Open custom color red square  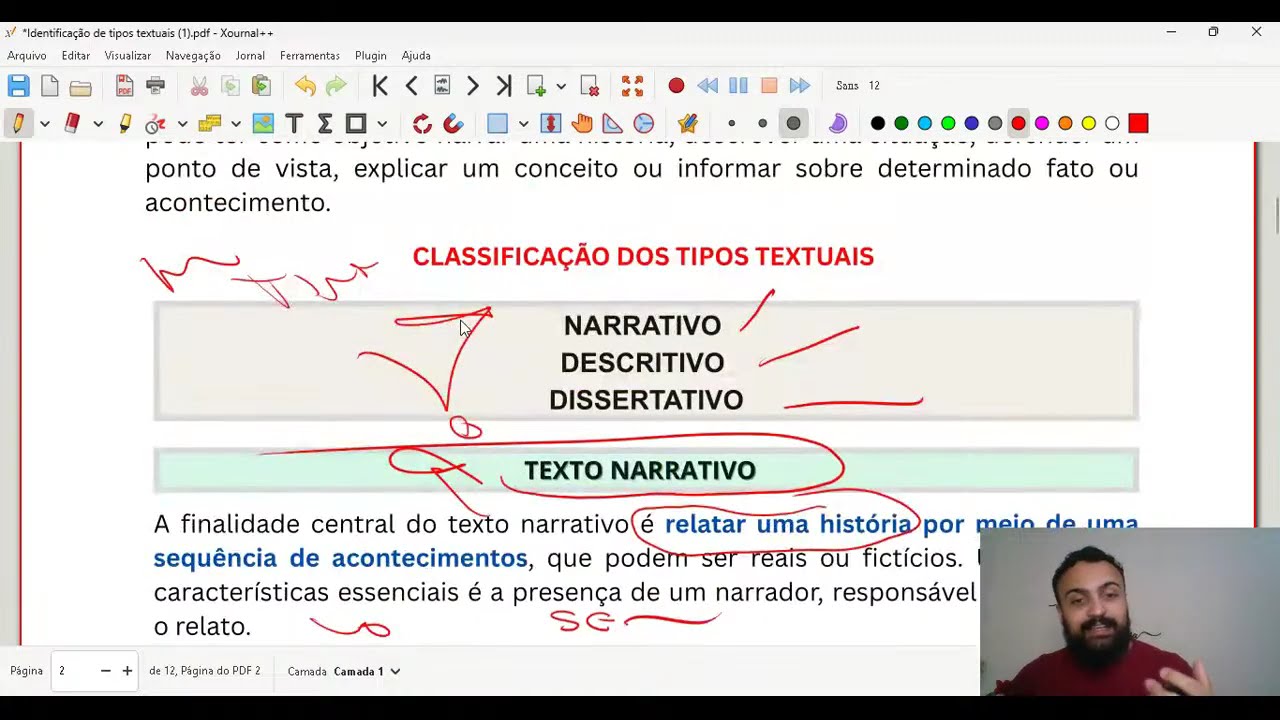pos(1138,124)
